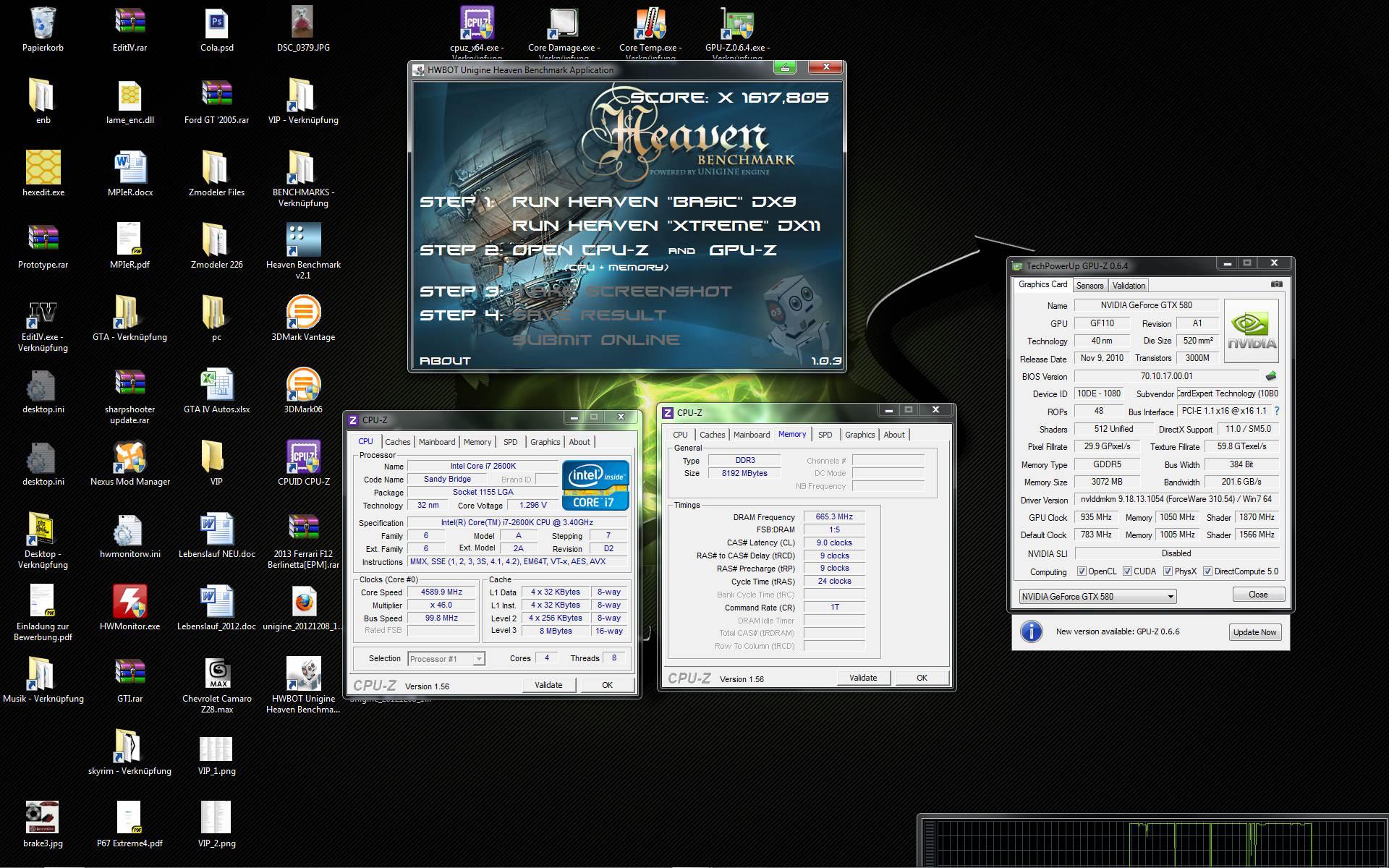Open the NVIDIA GeForce GTX 580 dropdown

coord(1097,597)
